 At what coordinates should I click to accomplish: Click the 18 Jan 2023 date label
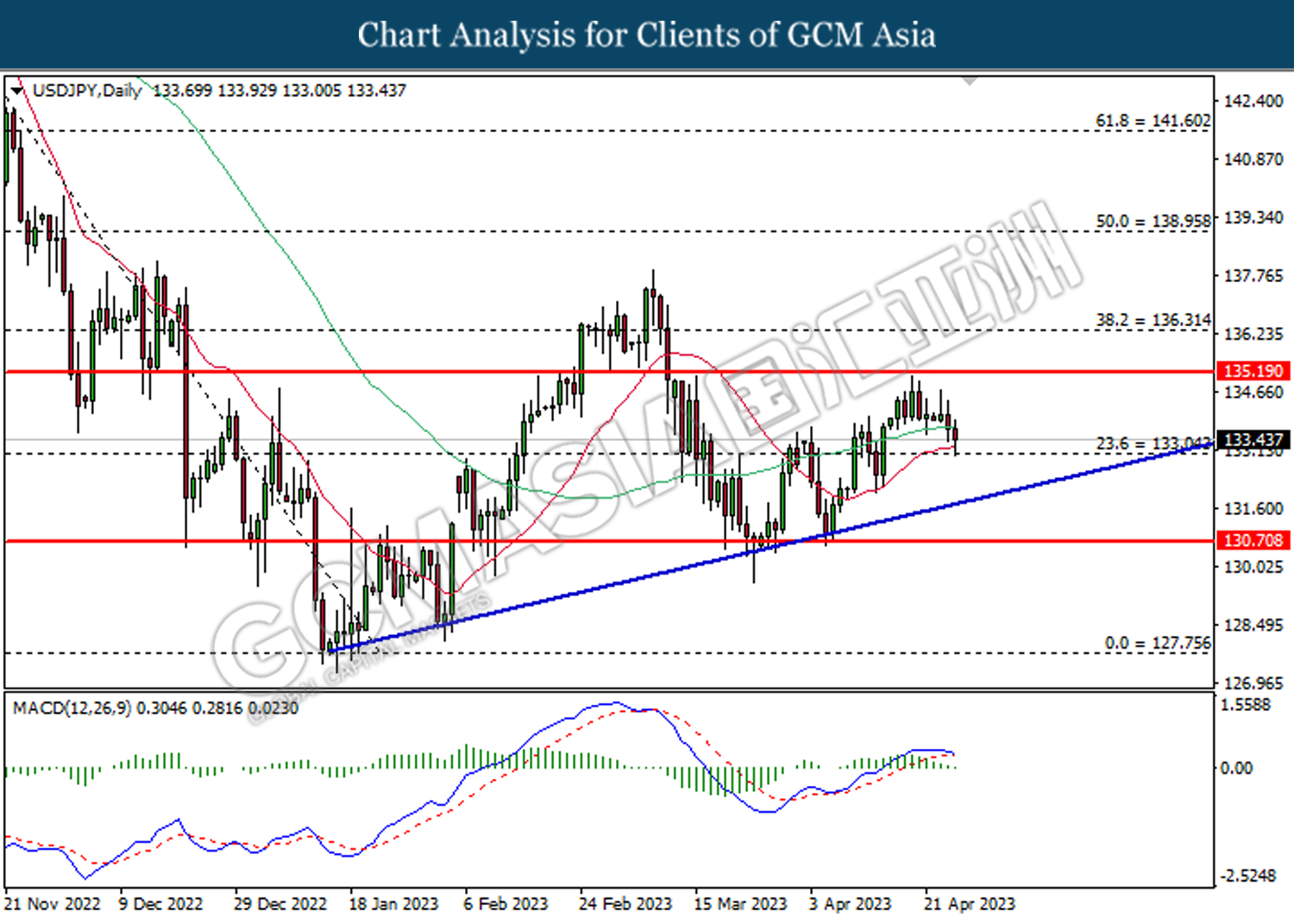(x=393, y=904)
